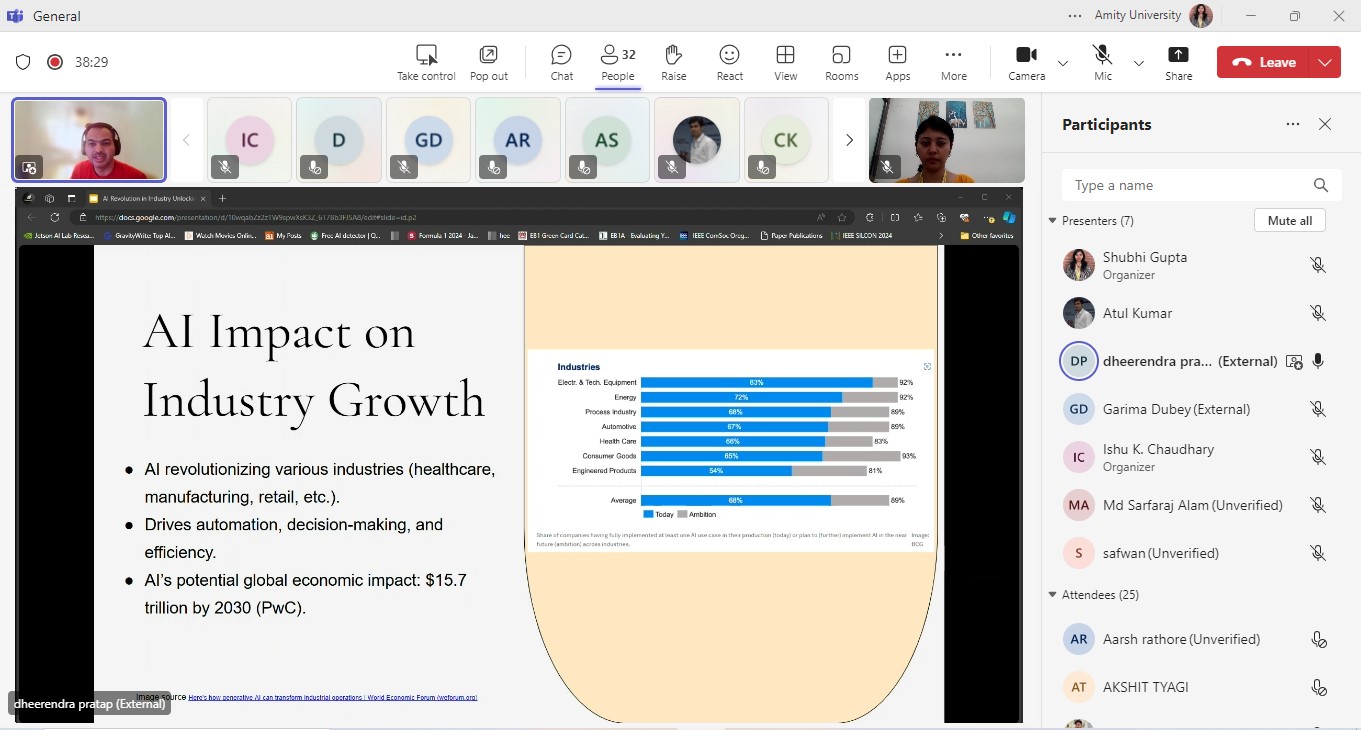1361x730 pixels.
Task: Raise your hand in the meeting
Action: coord(674,62)
